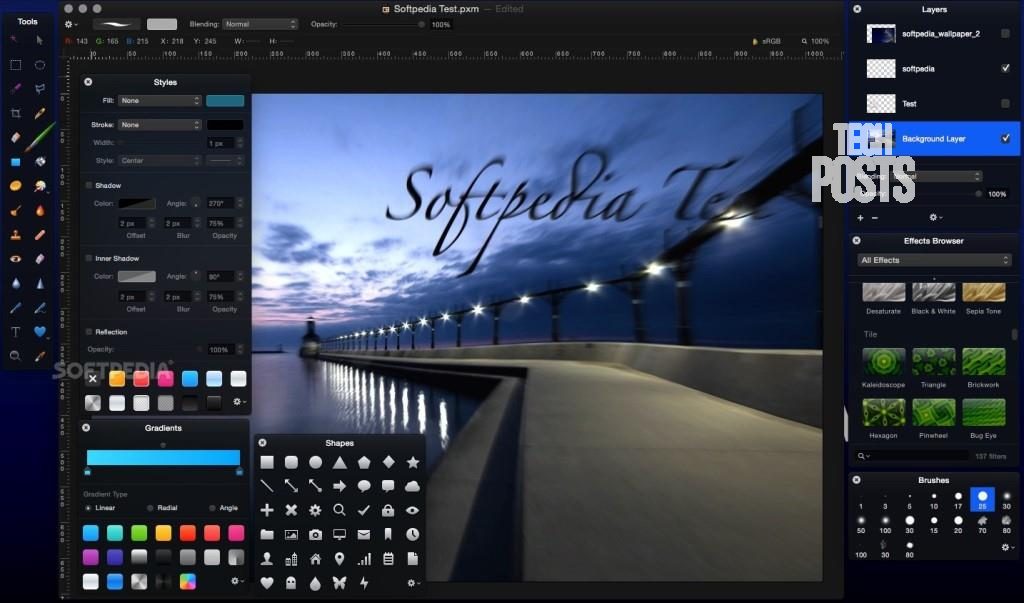Select the Test layer row
This screenshot has height=603, width=1024.
[935, 103]
